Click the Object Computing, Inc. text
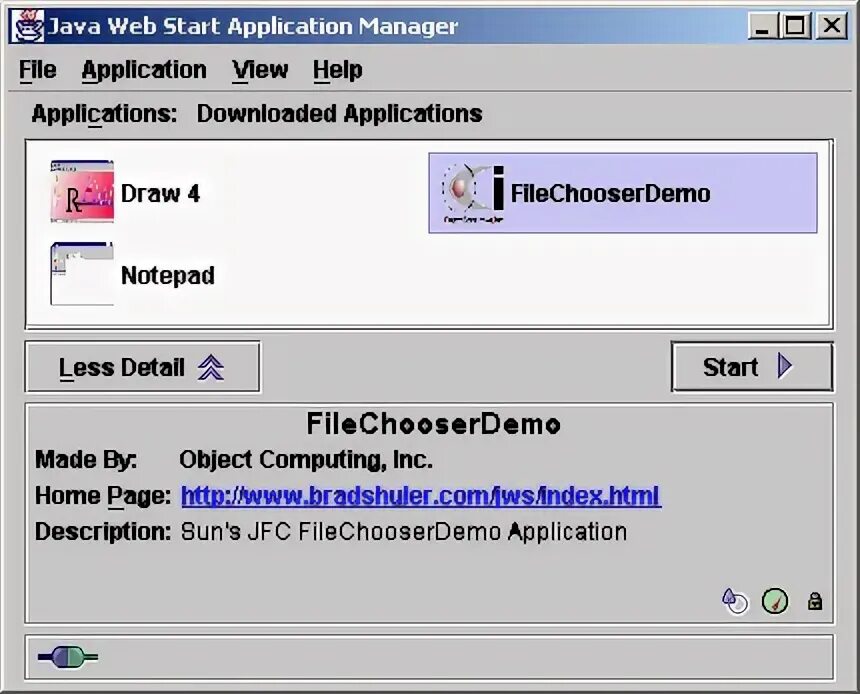 coord(305,460)
